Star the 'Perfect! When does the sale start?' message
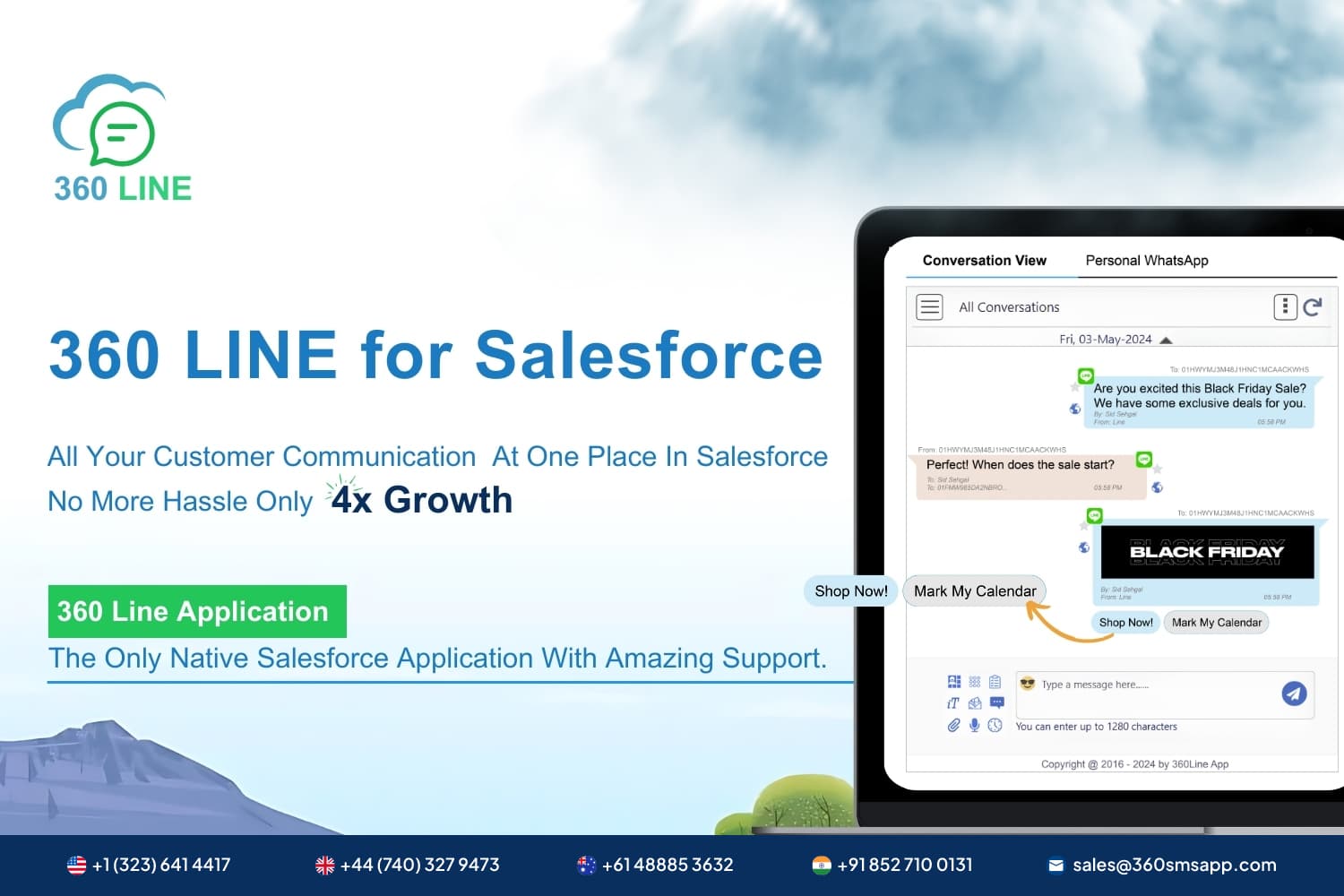 pos(1158,469)
